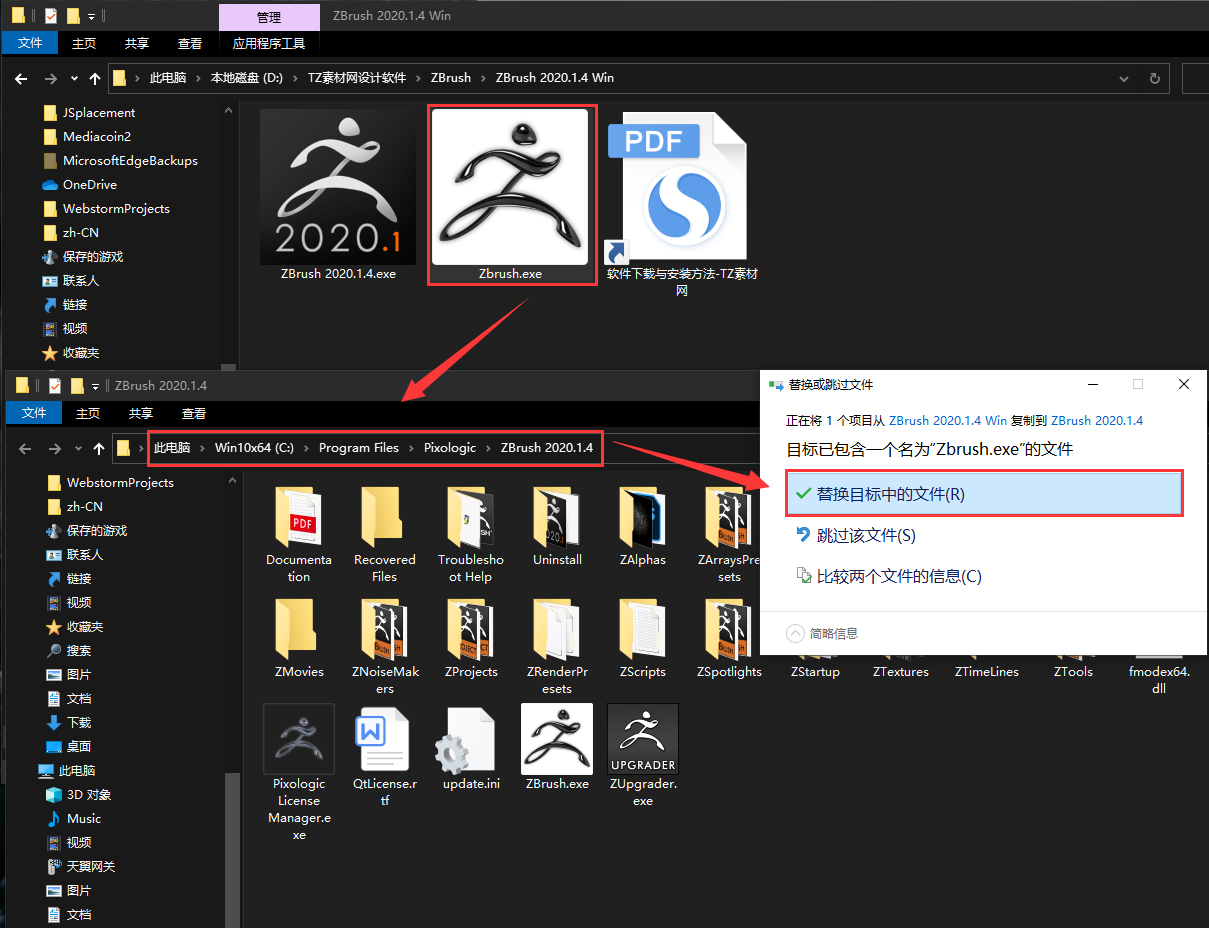Go up one level in bottom window

pos(99,448)
